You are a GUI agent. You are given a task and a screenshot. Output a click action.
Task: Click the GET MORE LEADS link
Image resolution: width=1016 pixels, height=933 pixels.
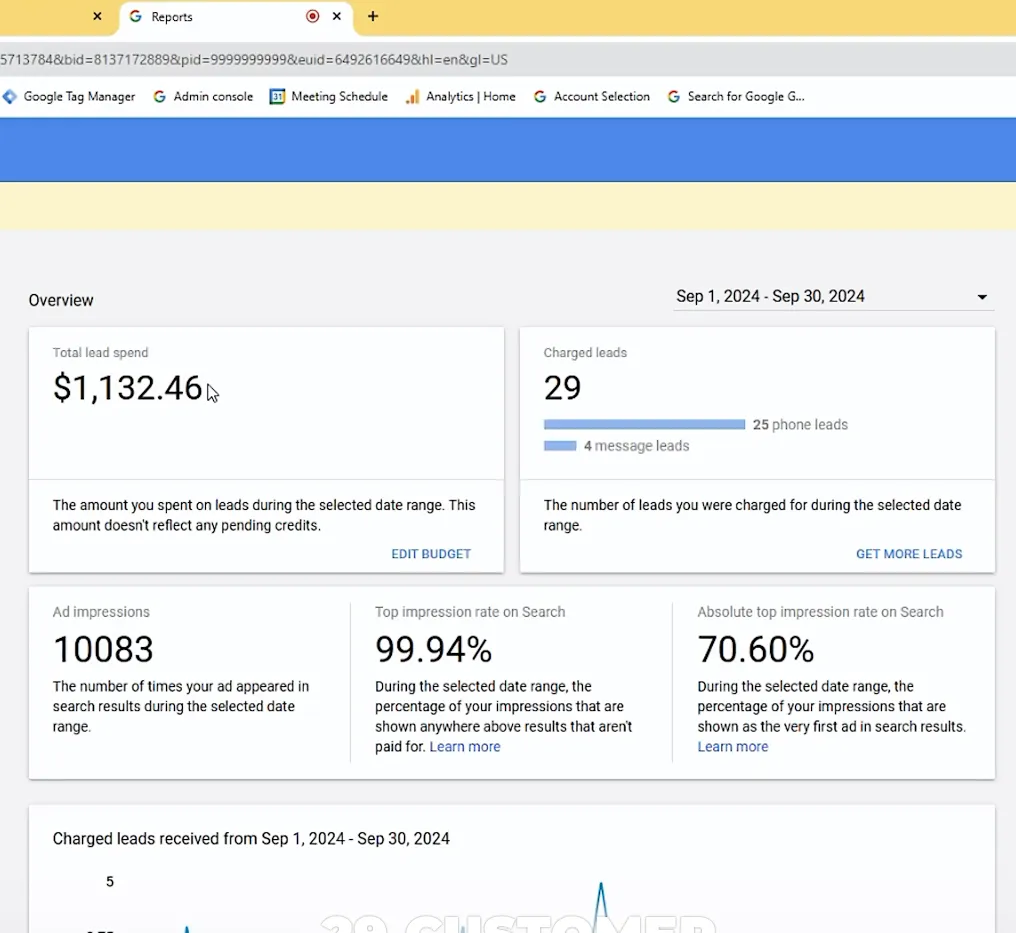909,554
